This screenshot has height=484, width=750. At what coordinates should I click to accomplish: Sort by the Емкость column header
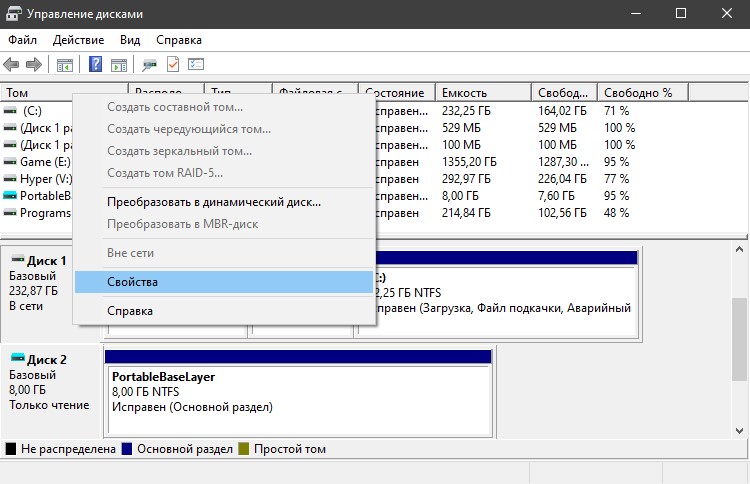(x=484, y=93)
